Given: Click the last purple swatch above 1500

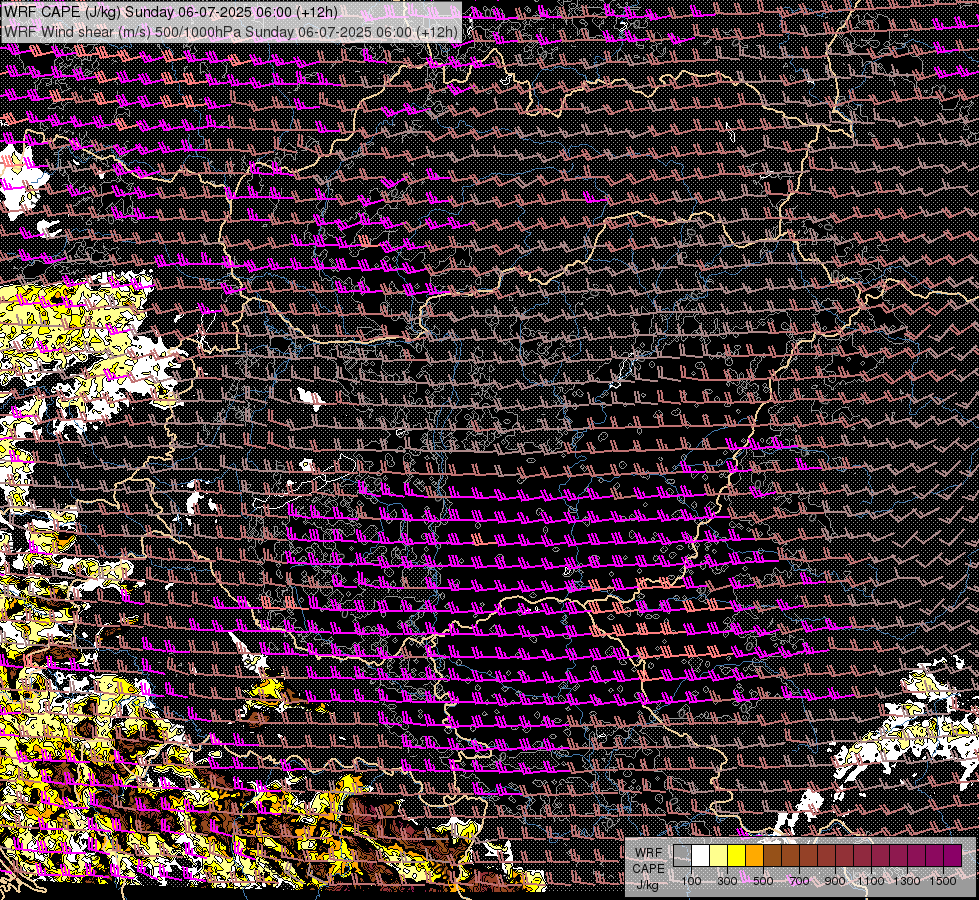Looking at the screenshot, I should click(x=953, y=855).
